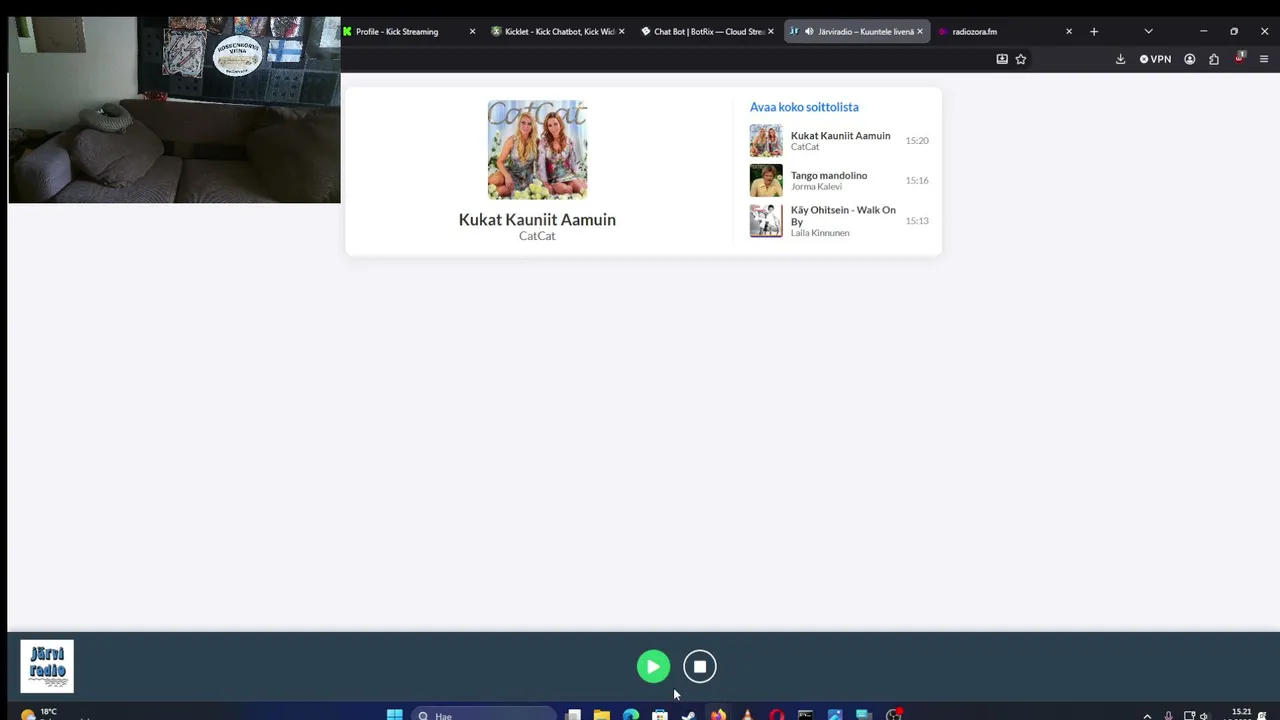The image size is (1280, 720).
Task: Click the taskbar clock showing 15.21
Action: coord(1241,714)
